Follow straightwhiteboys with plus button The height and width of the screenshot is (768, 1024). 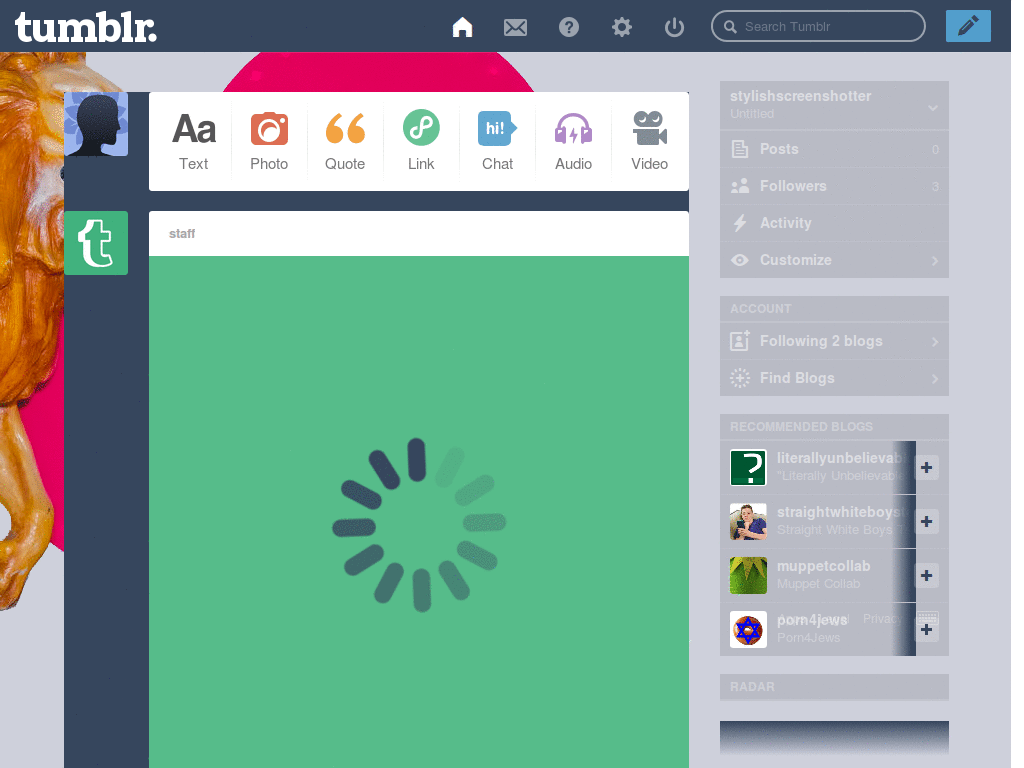(926, 521)
